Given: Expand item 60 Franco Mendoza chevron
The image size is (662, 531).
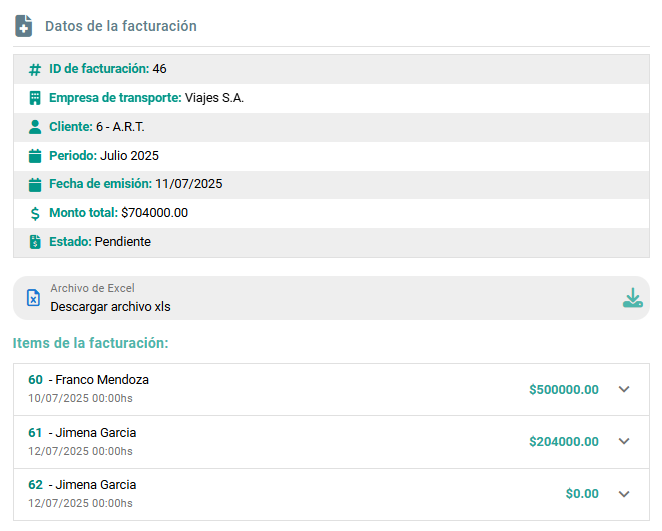Looking at the screenshot, I should coord(624,389).
